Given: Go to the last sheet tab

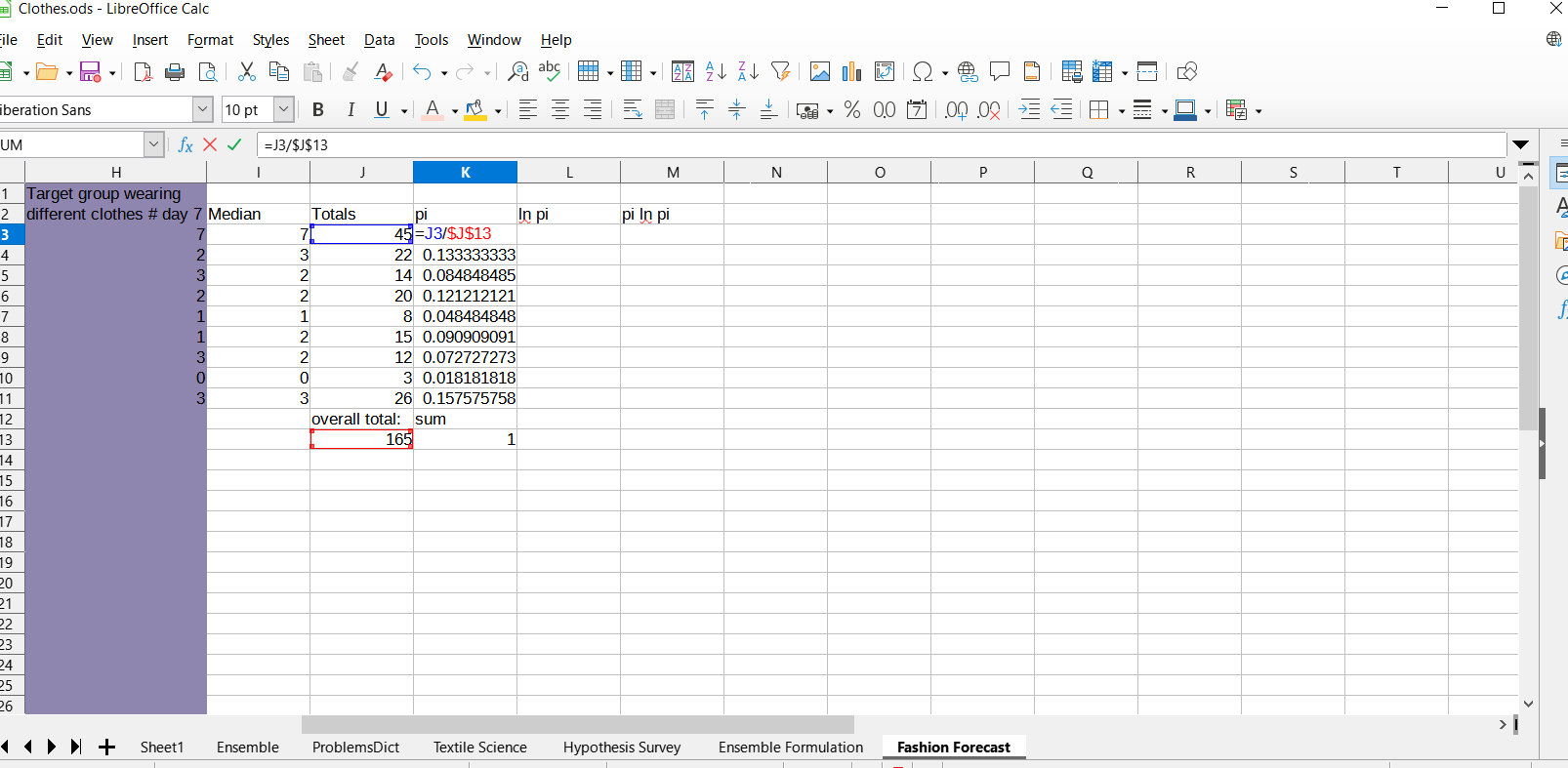Looking at the screenshot, I should pos(76,748).
